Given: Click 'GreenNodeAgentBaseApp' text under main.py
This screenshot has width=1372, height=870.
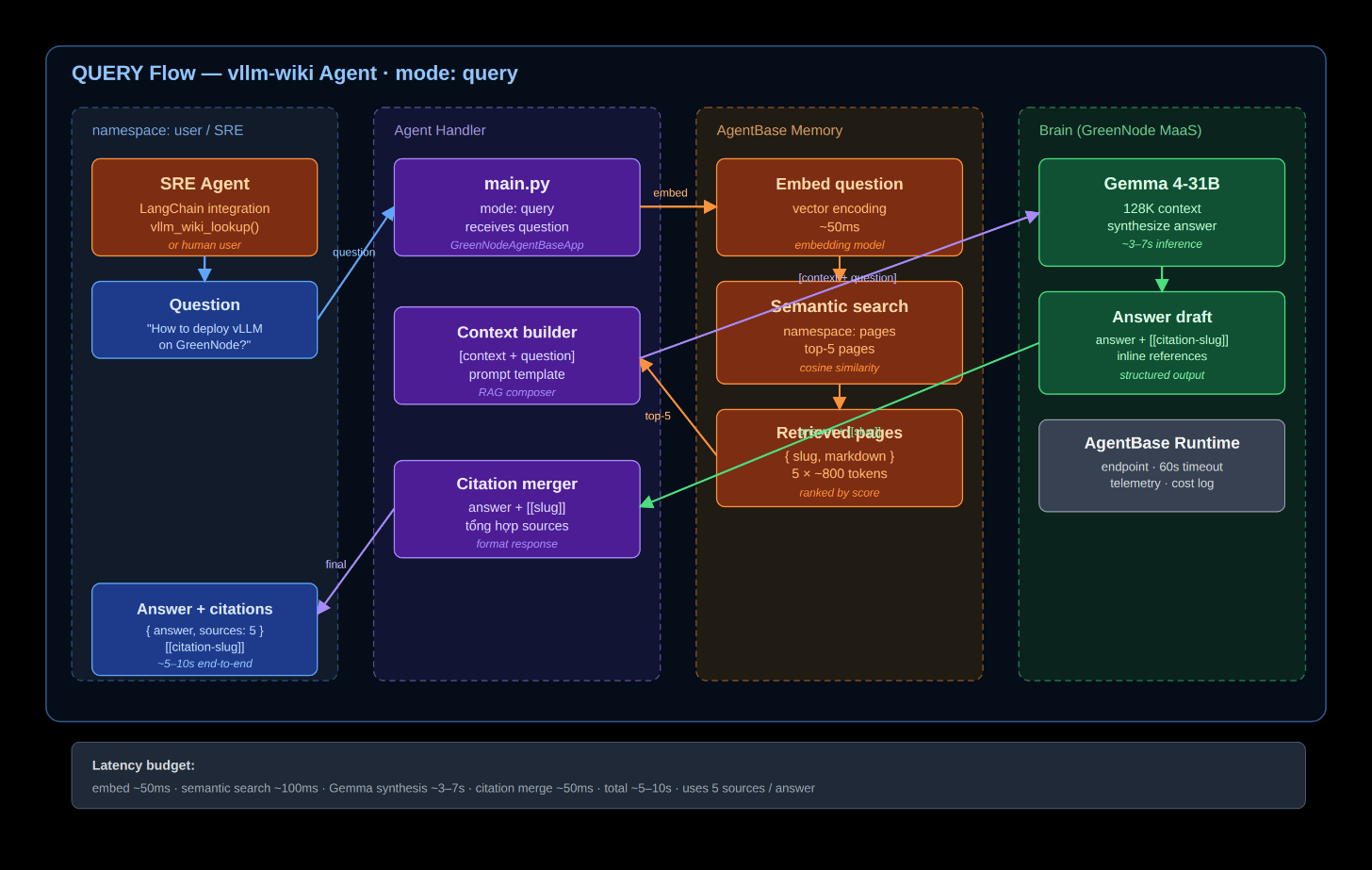Looking at the screenshot, I should (x=516, y=245).
